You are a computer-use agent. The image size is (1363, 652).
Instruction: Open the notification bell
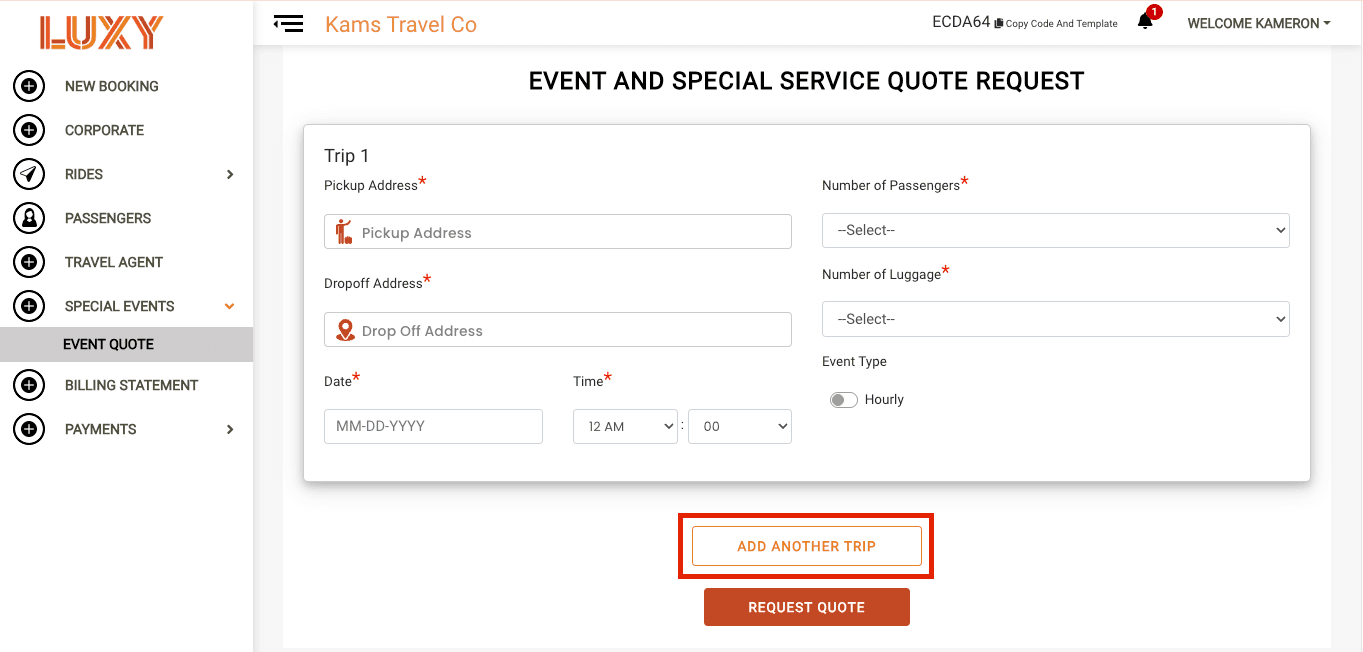click(x=1146, y=21)
